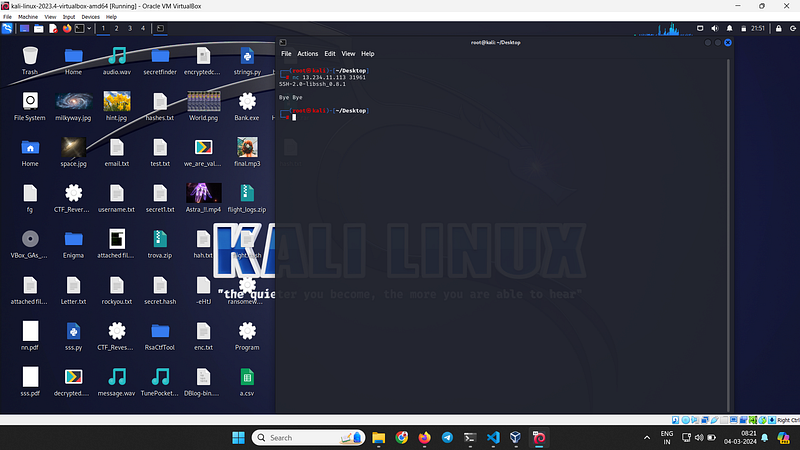Launch Firefox from the Kali panel
Screen dimensions: 800x450
[x=67, y=29]
